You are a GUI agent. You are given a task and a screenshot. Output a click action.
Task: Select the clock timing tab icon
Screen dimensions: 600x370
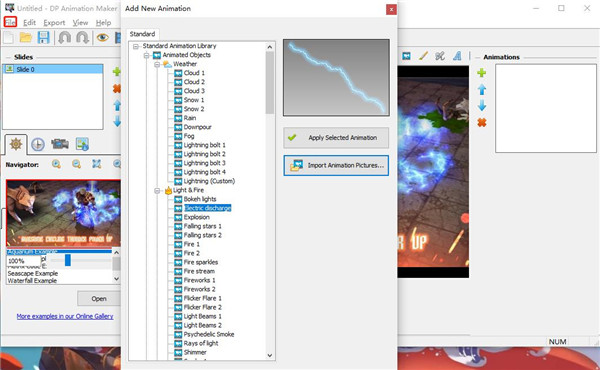(x=38, y=144)
